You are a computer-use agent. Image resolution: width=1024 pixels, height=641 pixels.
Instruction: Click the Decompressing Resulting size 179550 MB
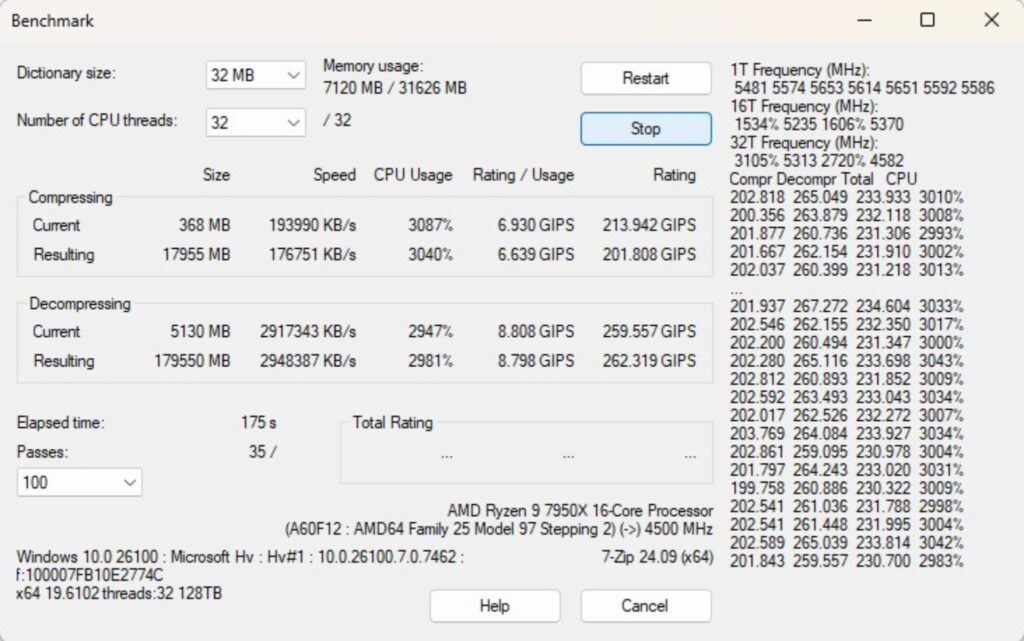coord(192,361)
